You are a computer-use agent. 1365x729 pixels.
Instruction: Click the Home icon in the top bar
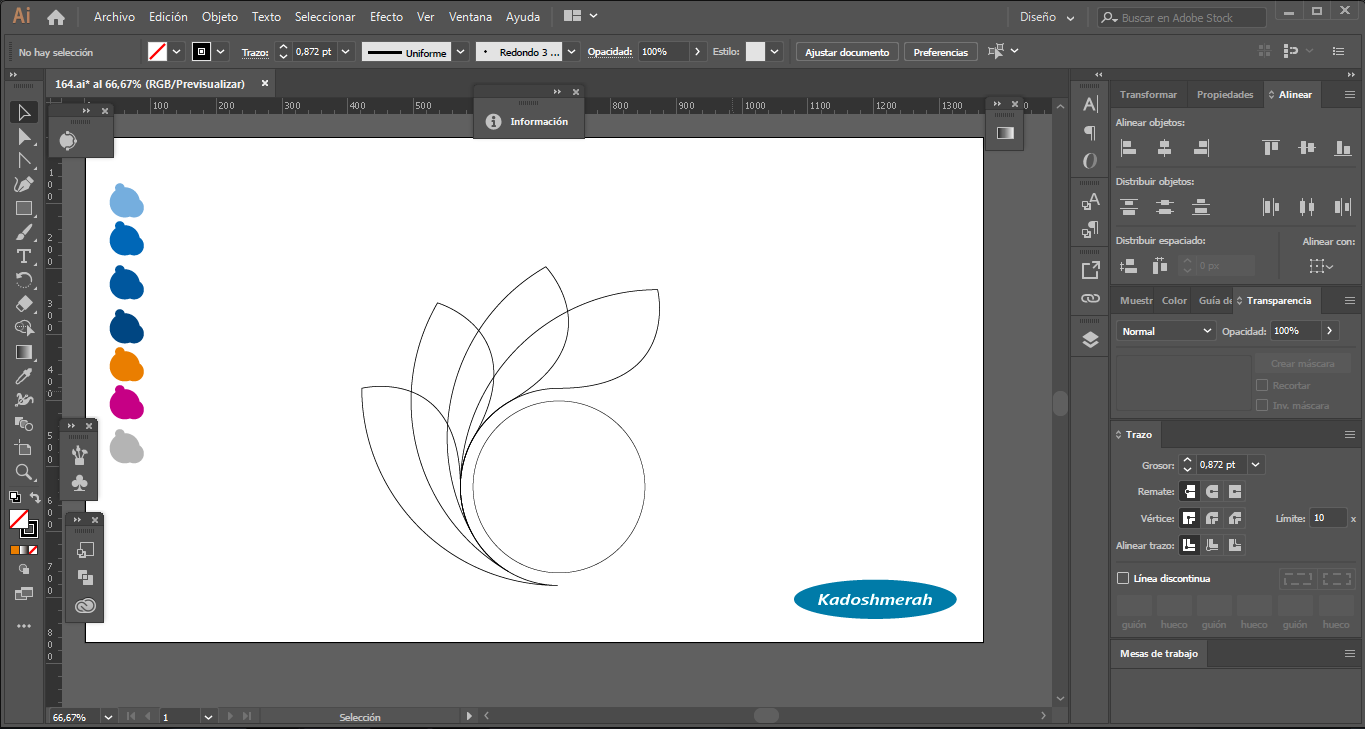pyautogui.click(x=56, y=17)
